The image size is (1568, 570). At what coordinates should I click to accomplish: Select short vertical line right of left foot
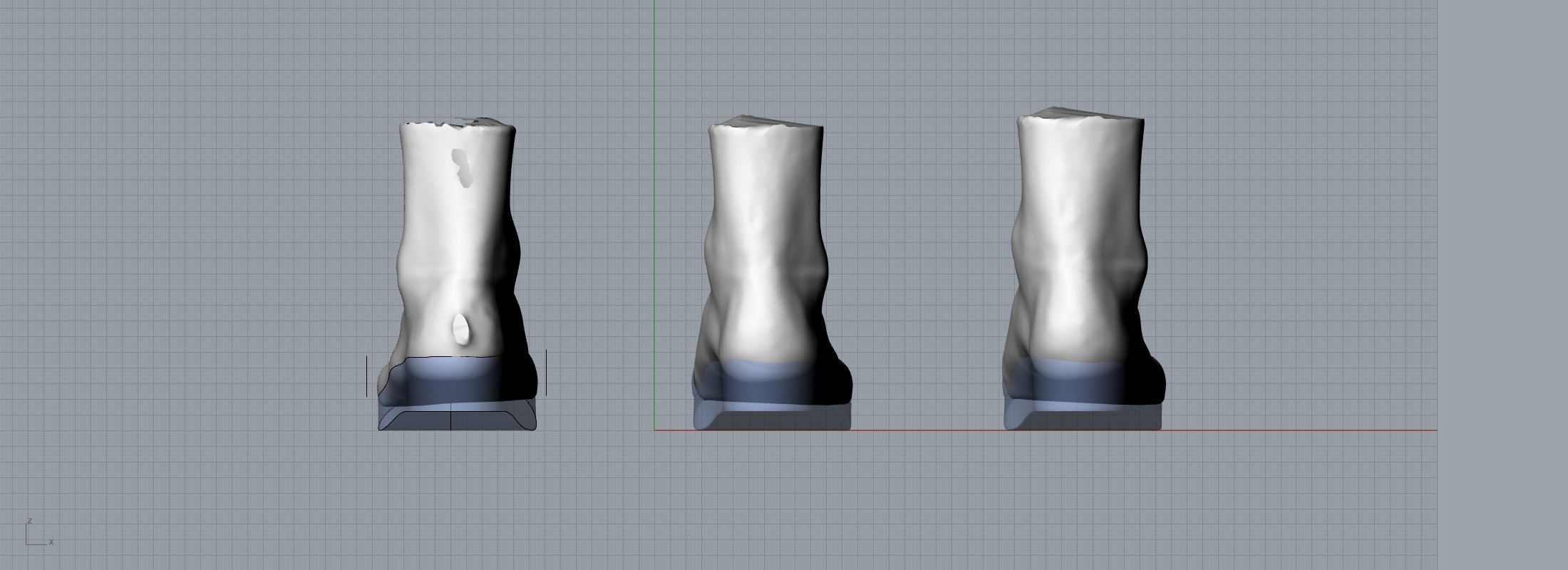click(x=546, y=372)
